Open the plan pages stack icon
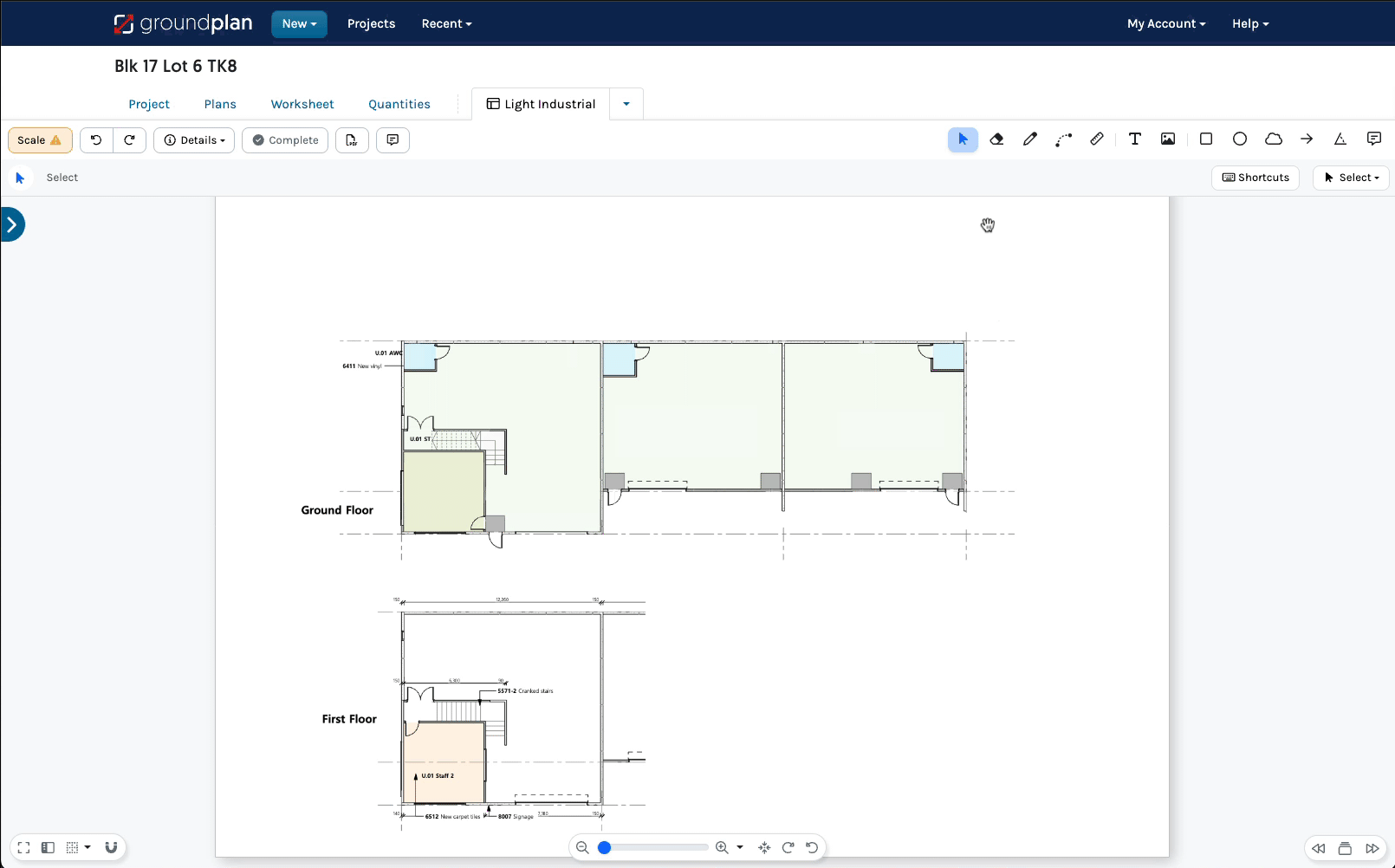1395x868 pixels. pos(1345,849)
